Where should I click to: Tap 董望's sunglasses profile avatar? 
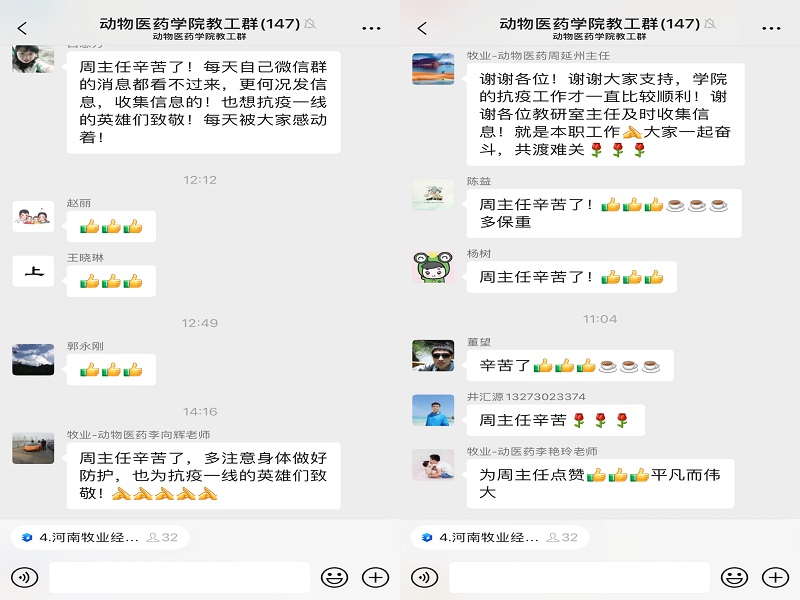coord(433,355)
